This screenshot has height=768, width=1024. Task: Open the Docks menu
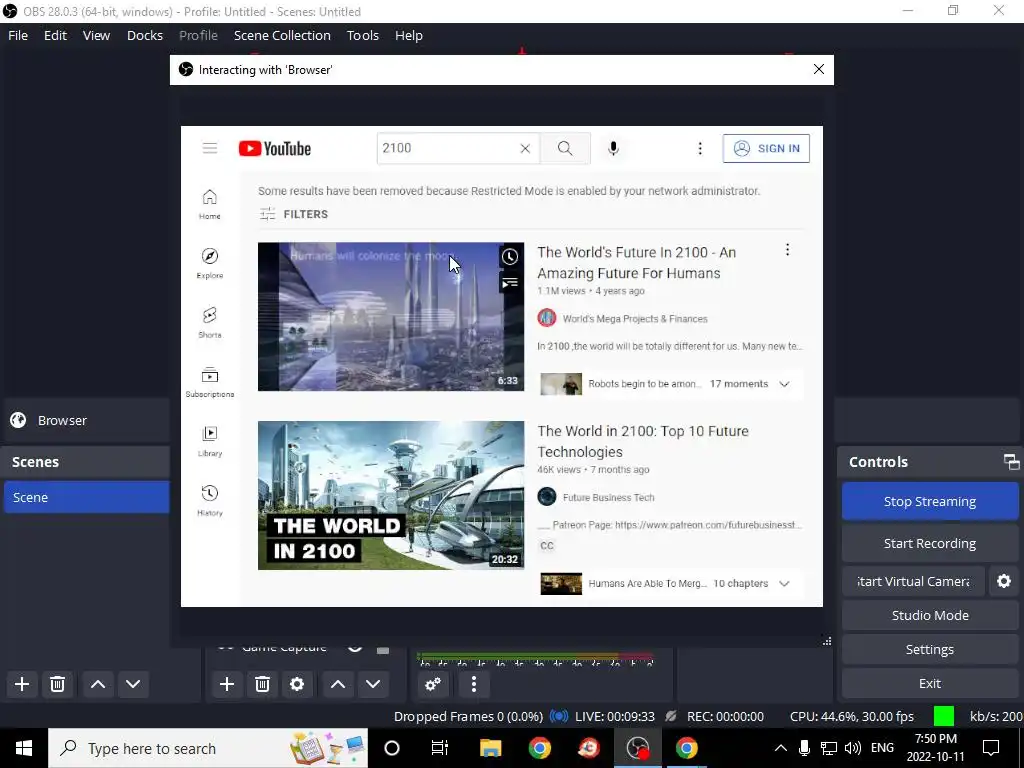coord(145,35)
